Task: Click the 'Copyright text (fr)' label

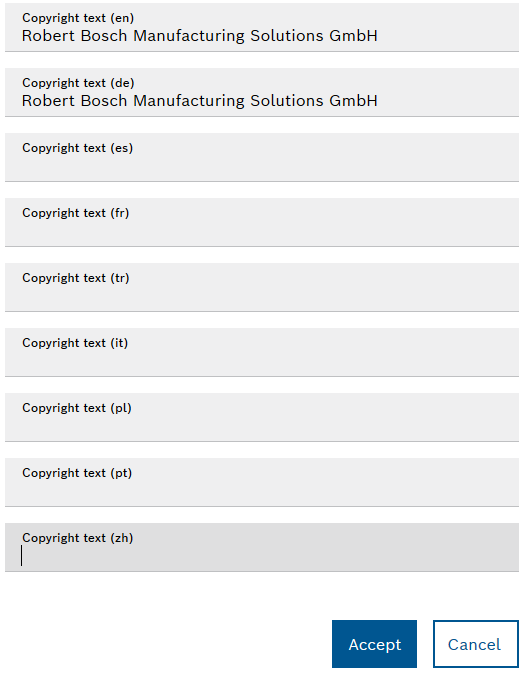Action: pos(76,213)
